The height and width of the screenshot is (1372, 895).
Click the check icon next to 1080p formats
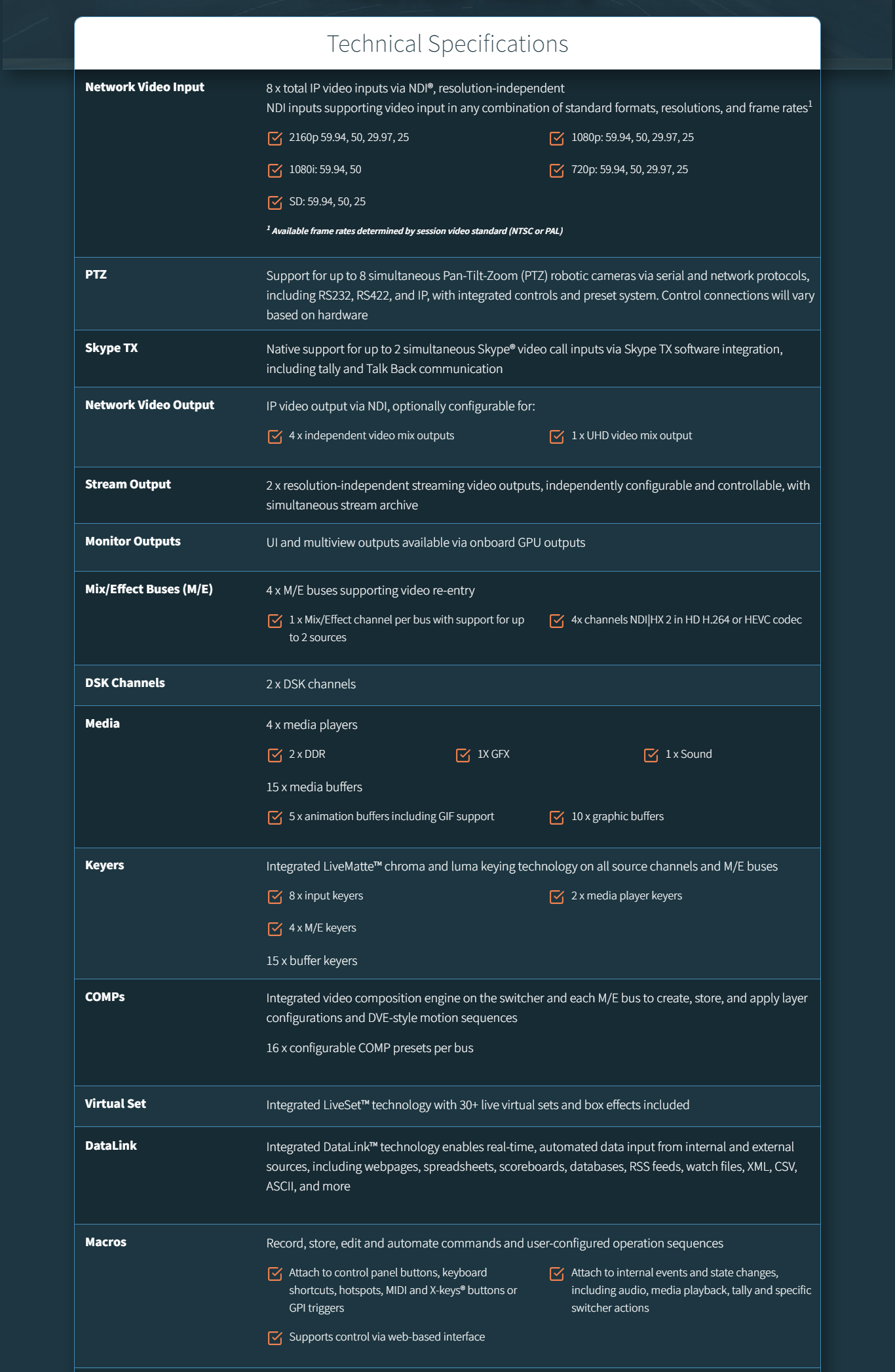click(x=557, y=138)
